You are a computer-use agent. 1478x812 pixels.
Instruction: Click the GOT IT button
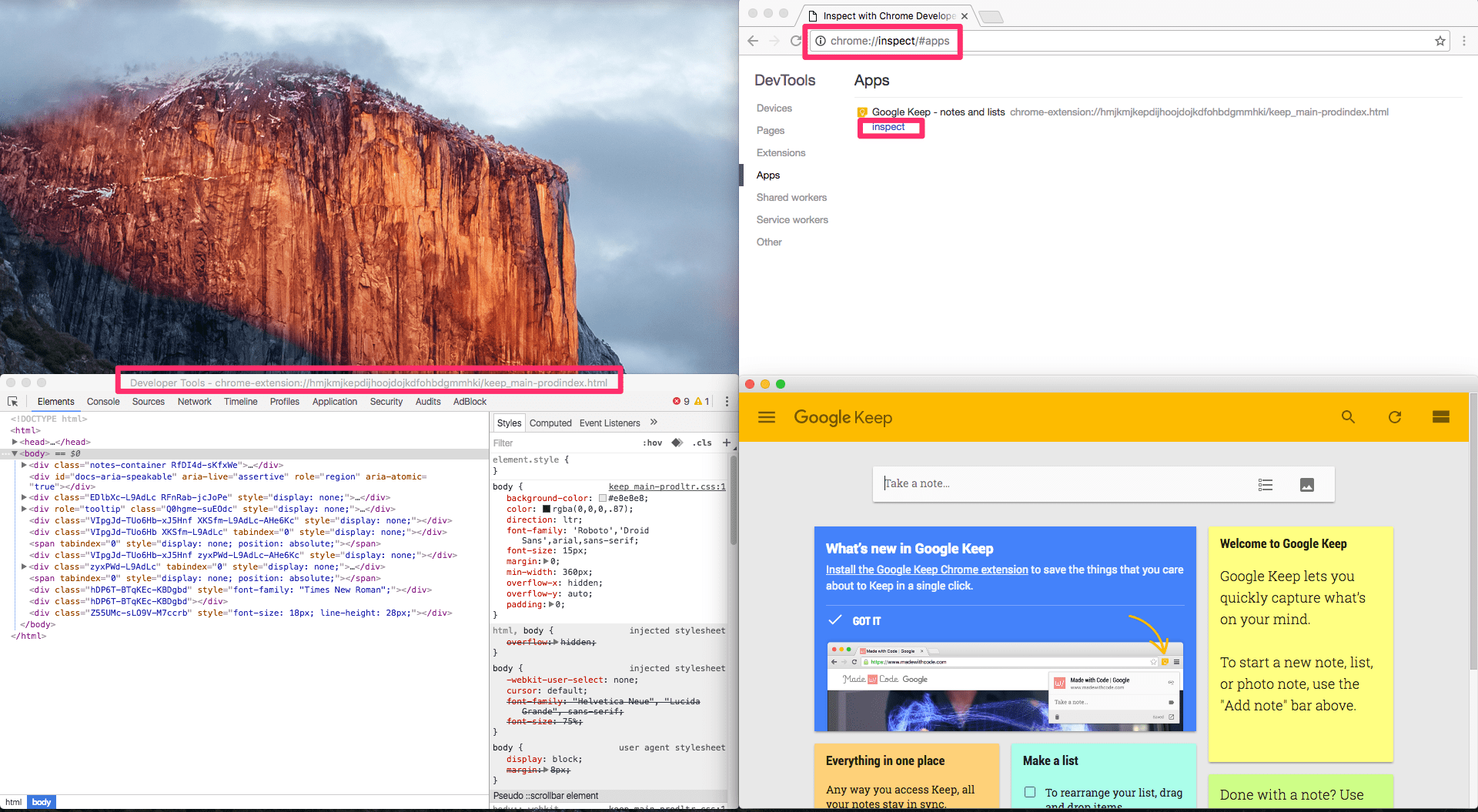[x=867, y=620]
